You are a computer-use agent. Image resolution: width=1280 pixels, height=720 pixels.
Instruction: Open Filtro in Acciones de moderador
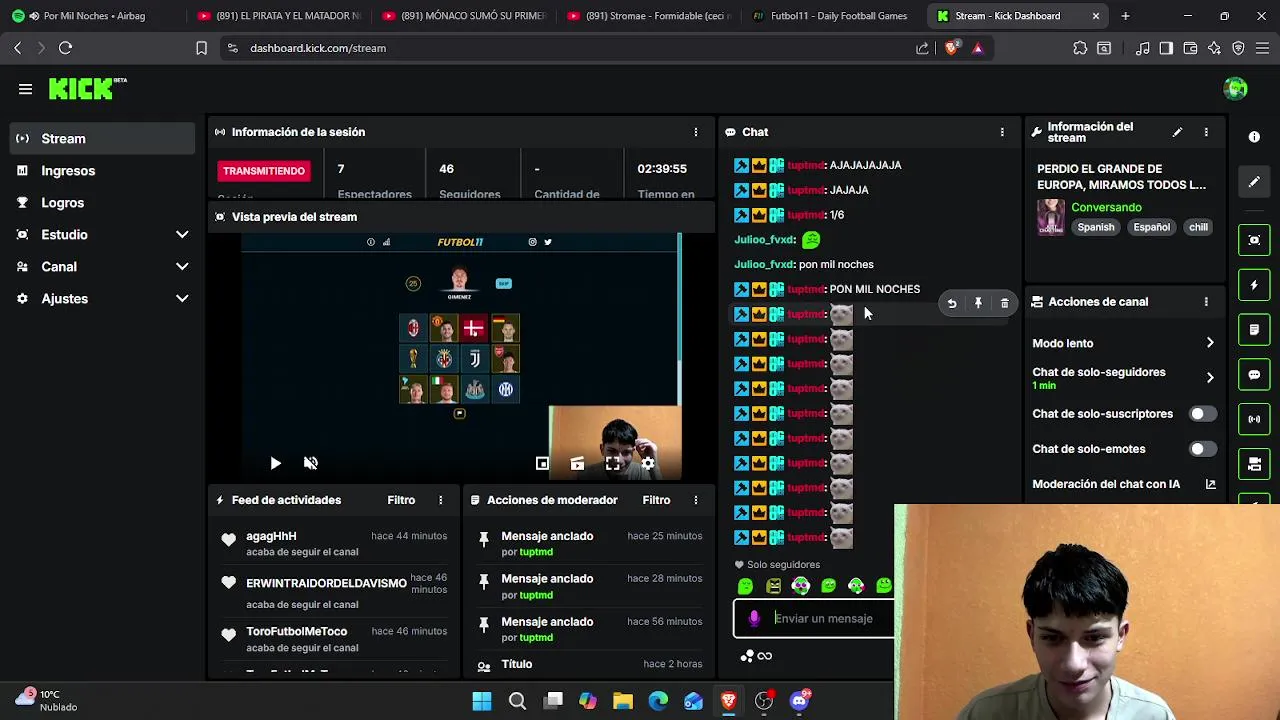(656, 500)
